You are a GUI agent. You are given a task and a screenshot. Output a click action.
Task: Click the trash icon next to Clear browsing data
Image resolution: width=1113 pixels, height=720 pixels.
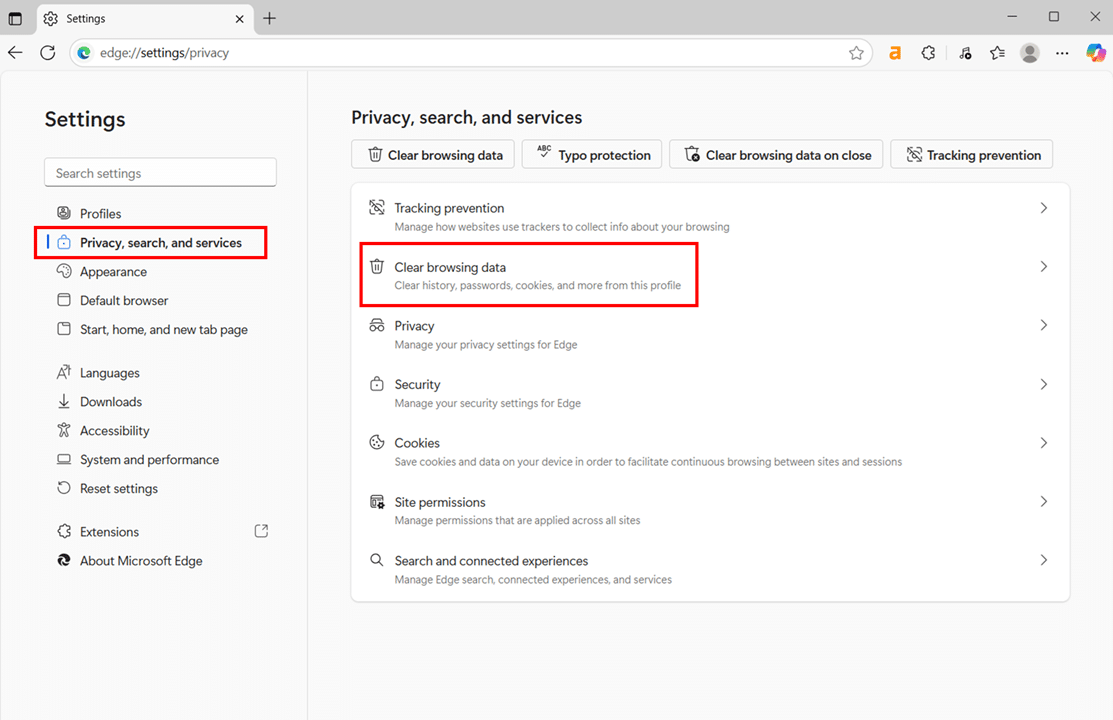[x=376, y=266]
